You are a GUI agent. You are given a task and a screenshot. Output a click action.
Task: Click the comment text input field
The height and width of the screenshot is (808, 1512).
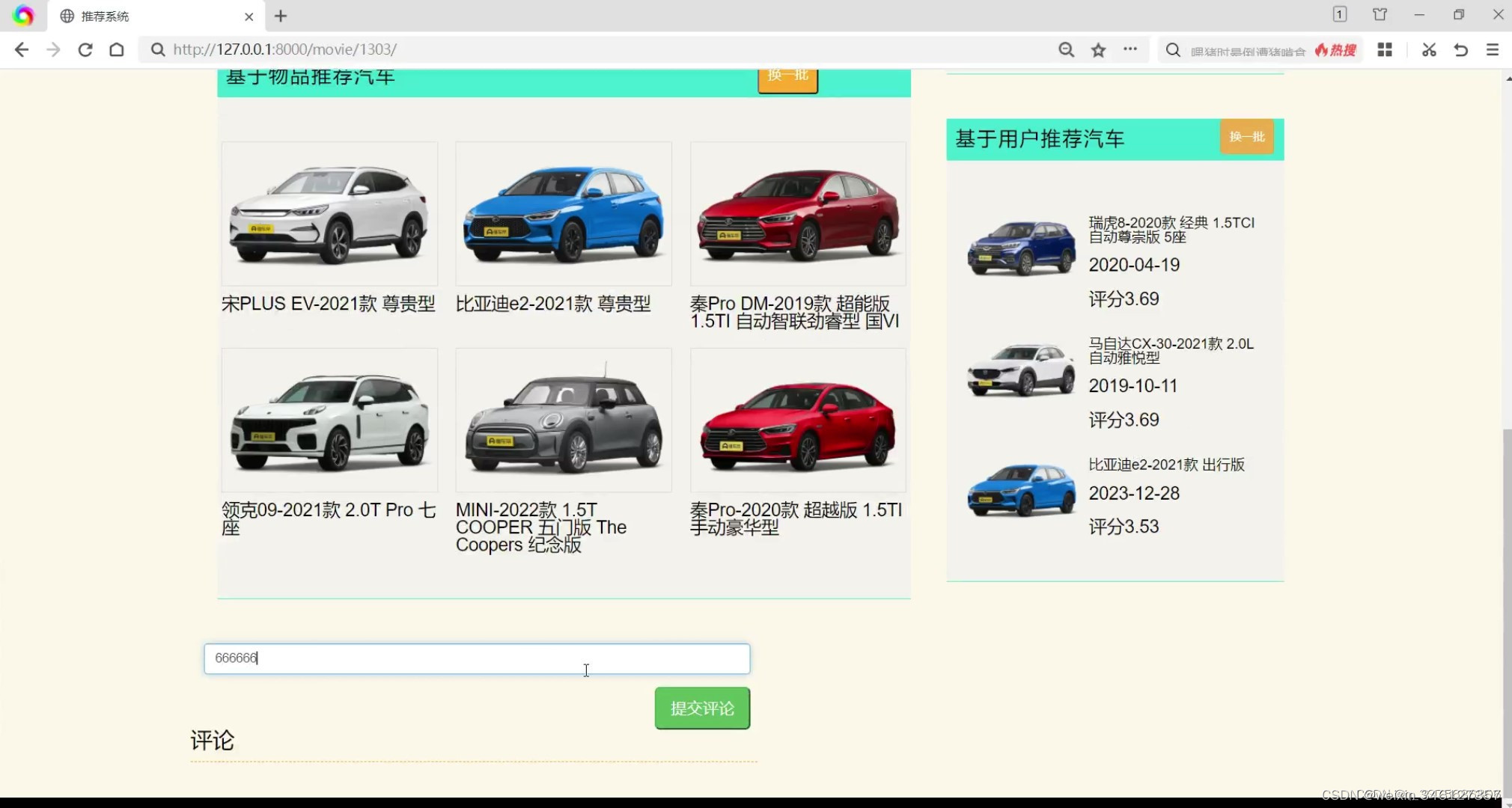[477, 658]
